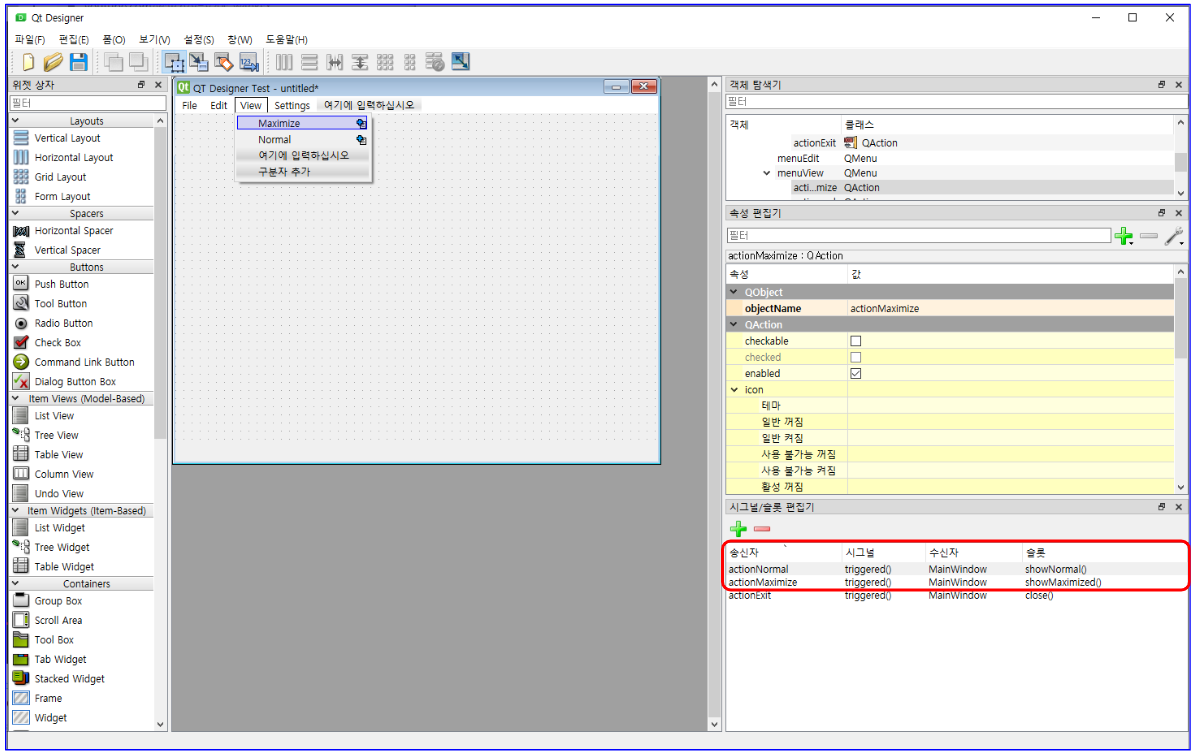
Task: Toggle the checked property checkbox
Action: 856,357
